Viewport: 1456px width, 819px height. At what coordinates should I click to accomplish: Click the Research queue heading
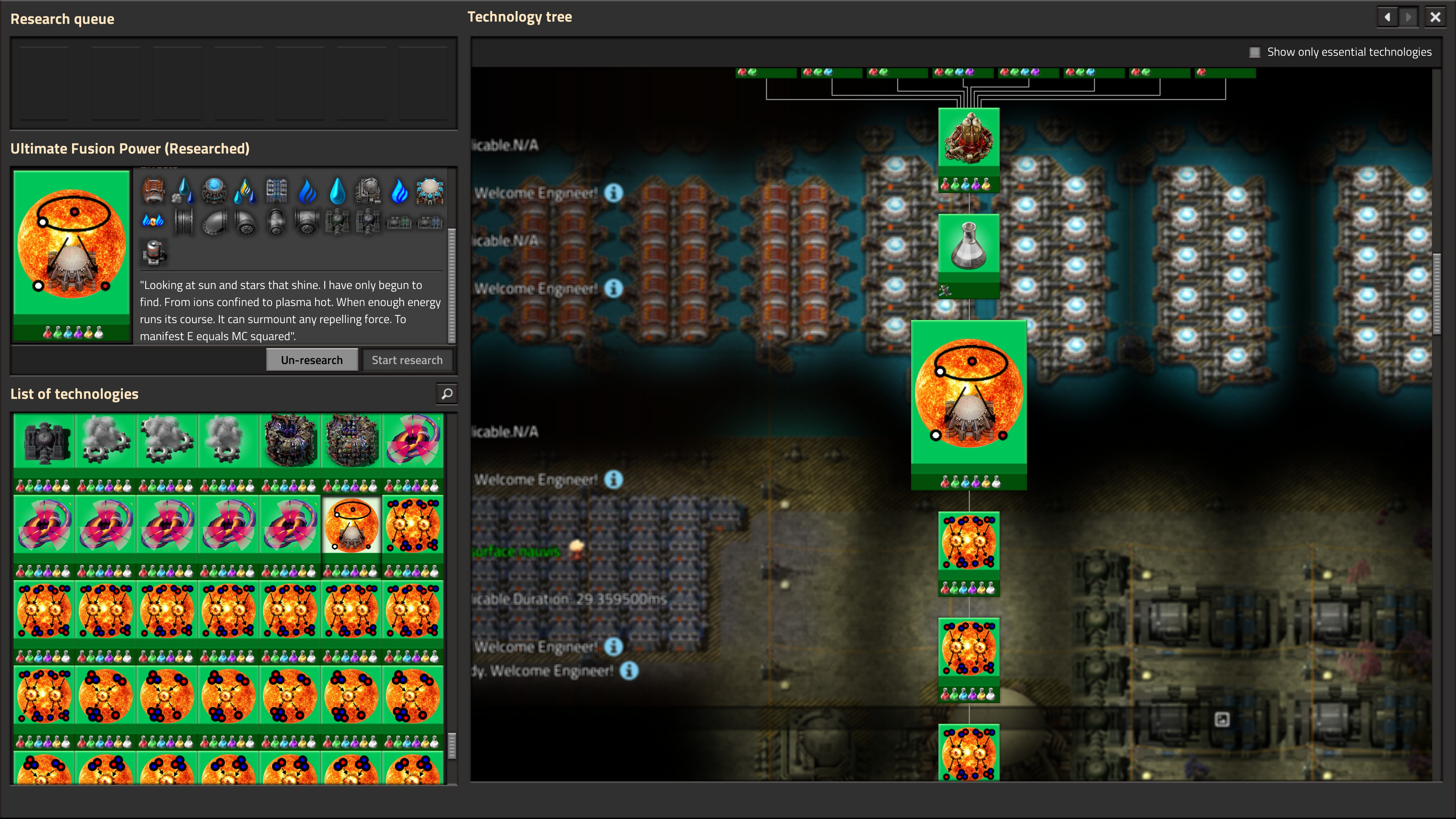(62, 19)
